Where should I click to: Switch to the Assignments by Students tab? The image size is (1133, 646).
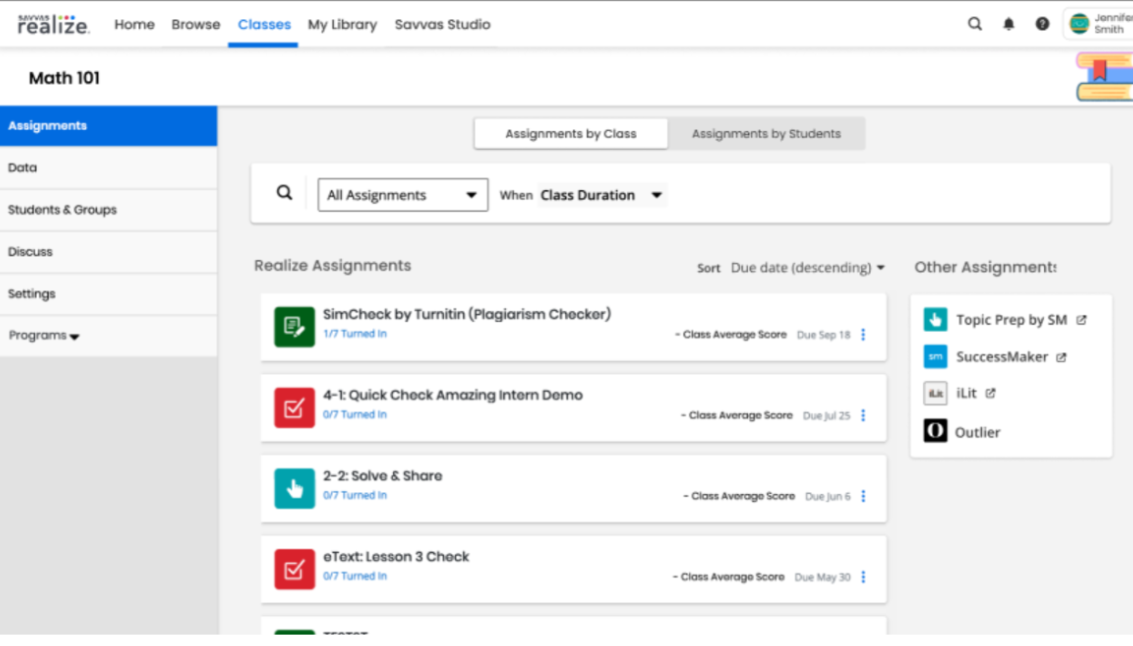click(766, 134)
